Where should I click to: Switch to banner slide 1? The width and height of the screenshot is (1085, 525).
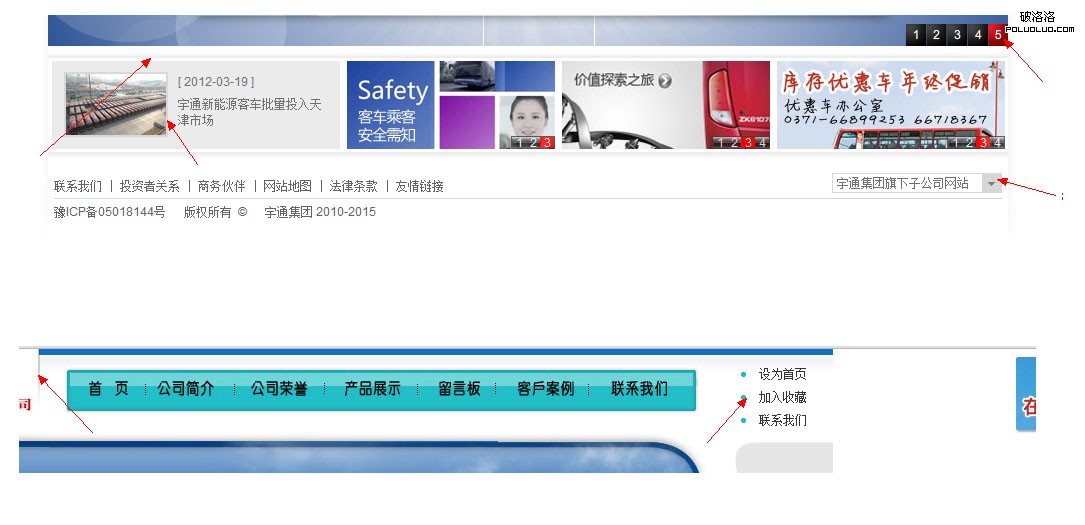coord(915,35)
